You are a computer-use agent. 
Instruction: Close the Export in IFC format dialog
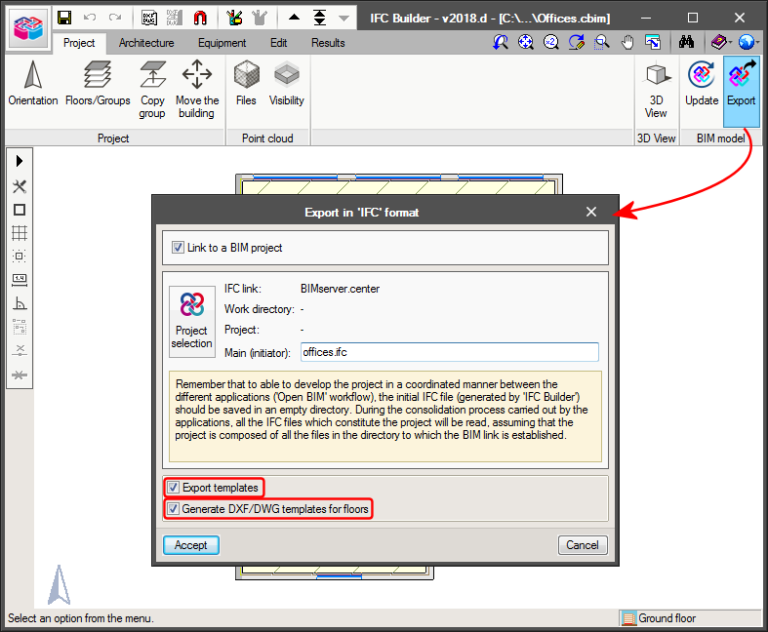click(591, 212)
